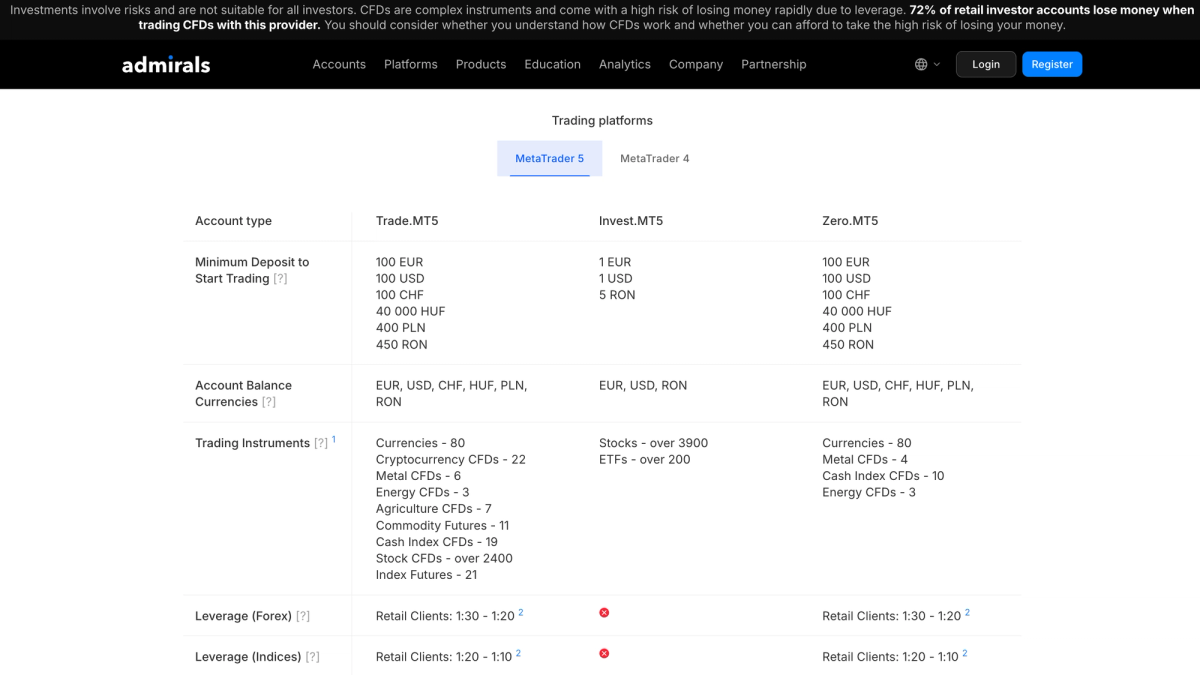Open the Company menu
This screenshot has height=675, width=1200.
(696, 64)
